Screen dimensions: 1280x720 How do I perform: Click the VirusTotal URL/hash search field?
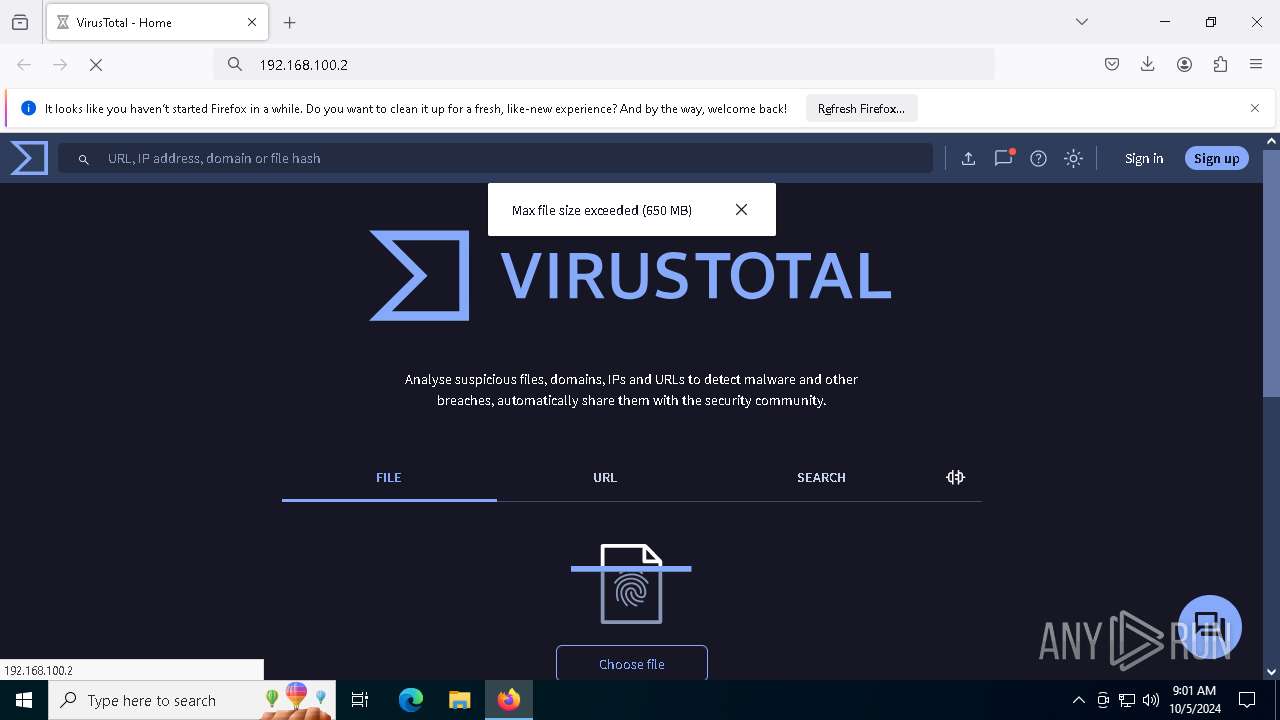[x=495, y=158]
